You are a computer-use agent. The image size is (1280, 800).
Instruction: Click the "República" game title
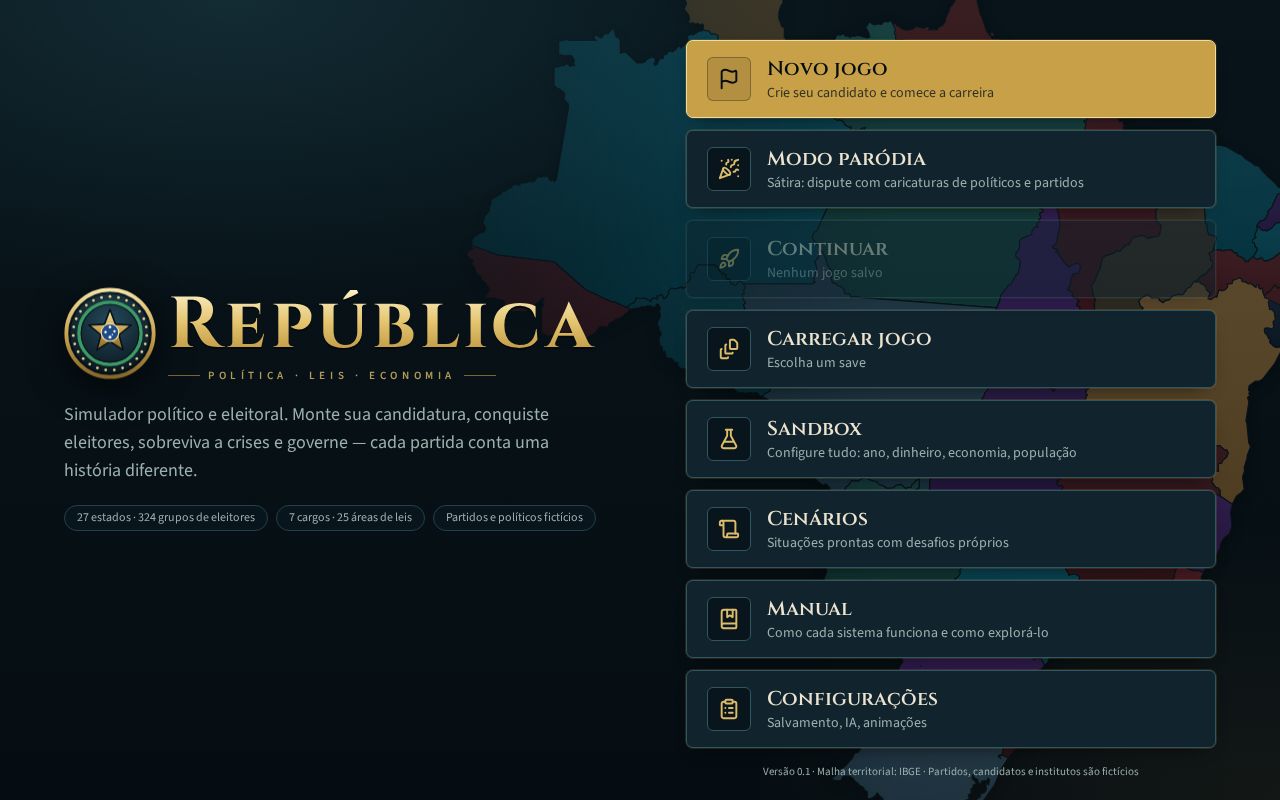[x=383, y=323]
